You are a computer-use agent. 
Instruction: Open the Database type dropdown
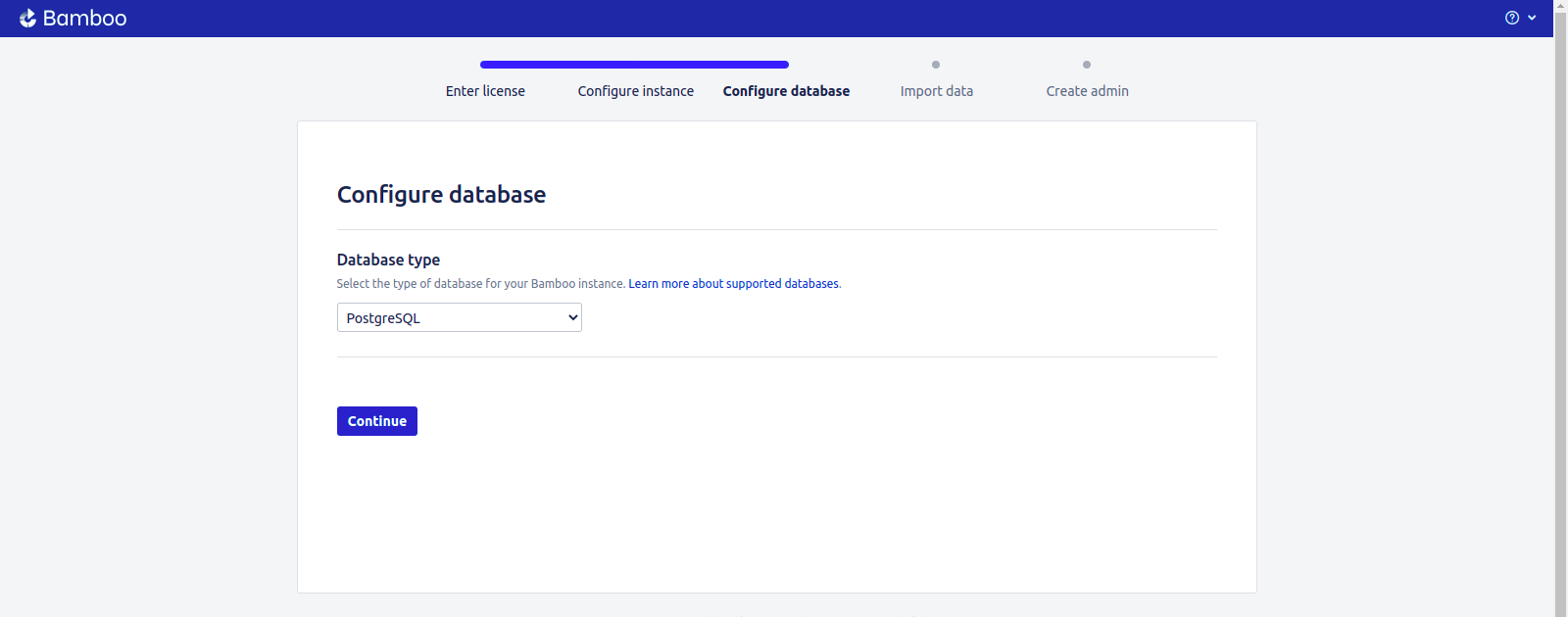point(460,317)
